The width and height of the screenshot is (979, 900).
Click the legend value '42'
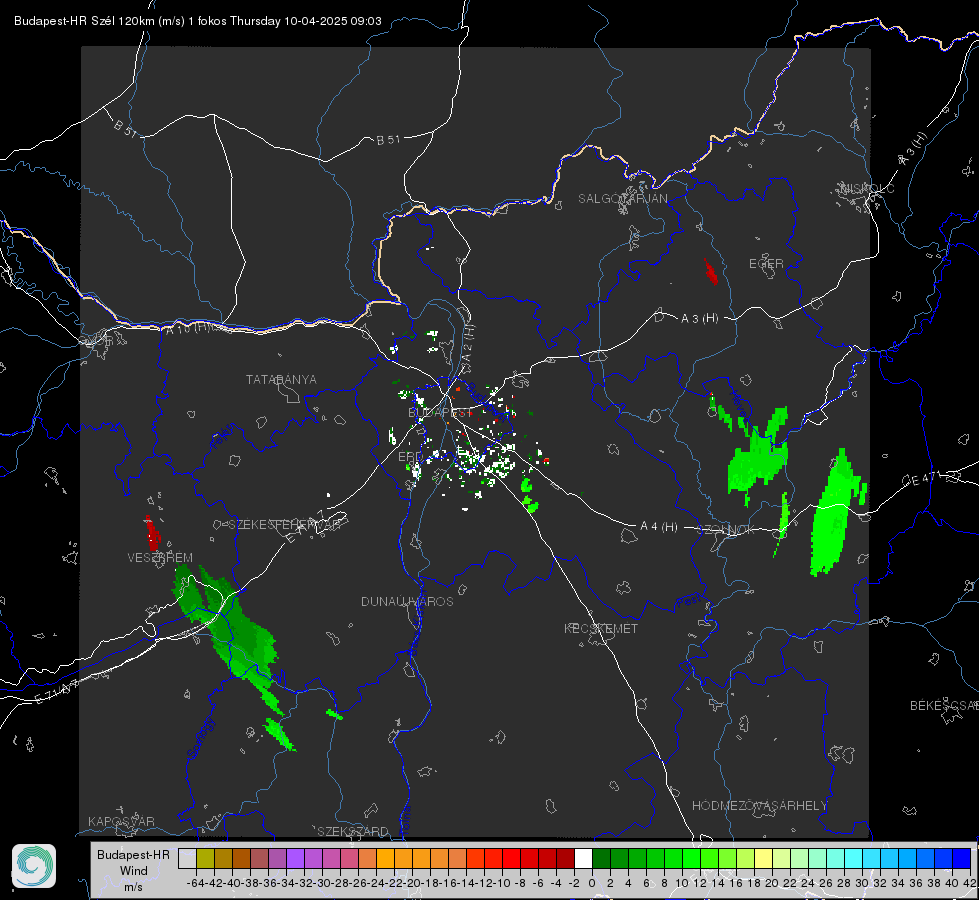(970, 883)
